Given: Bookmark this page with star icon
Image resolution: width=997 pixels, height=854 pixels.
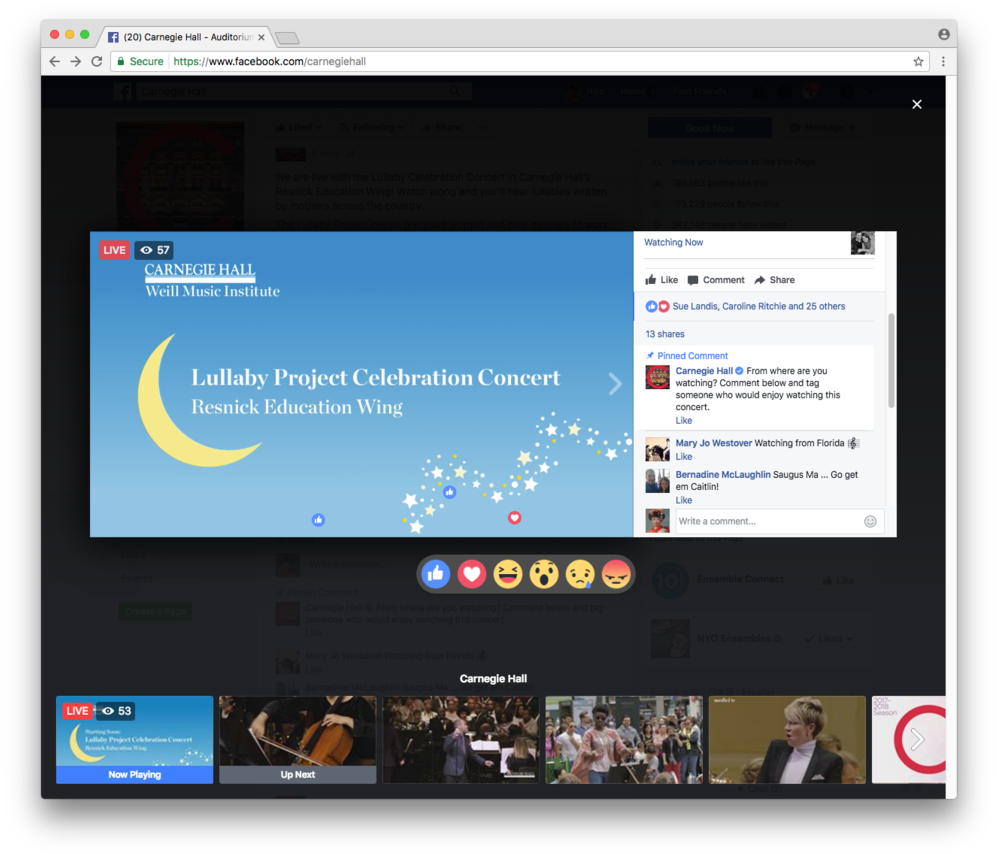Looking at the screenshot, I should pyautogui.click(x=918, y=61).
